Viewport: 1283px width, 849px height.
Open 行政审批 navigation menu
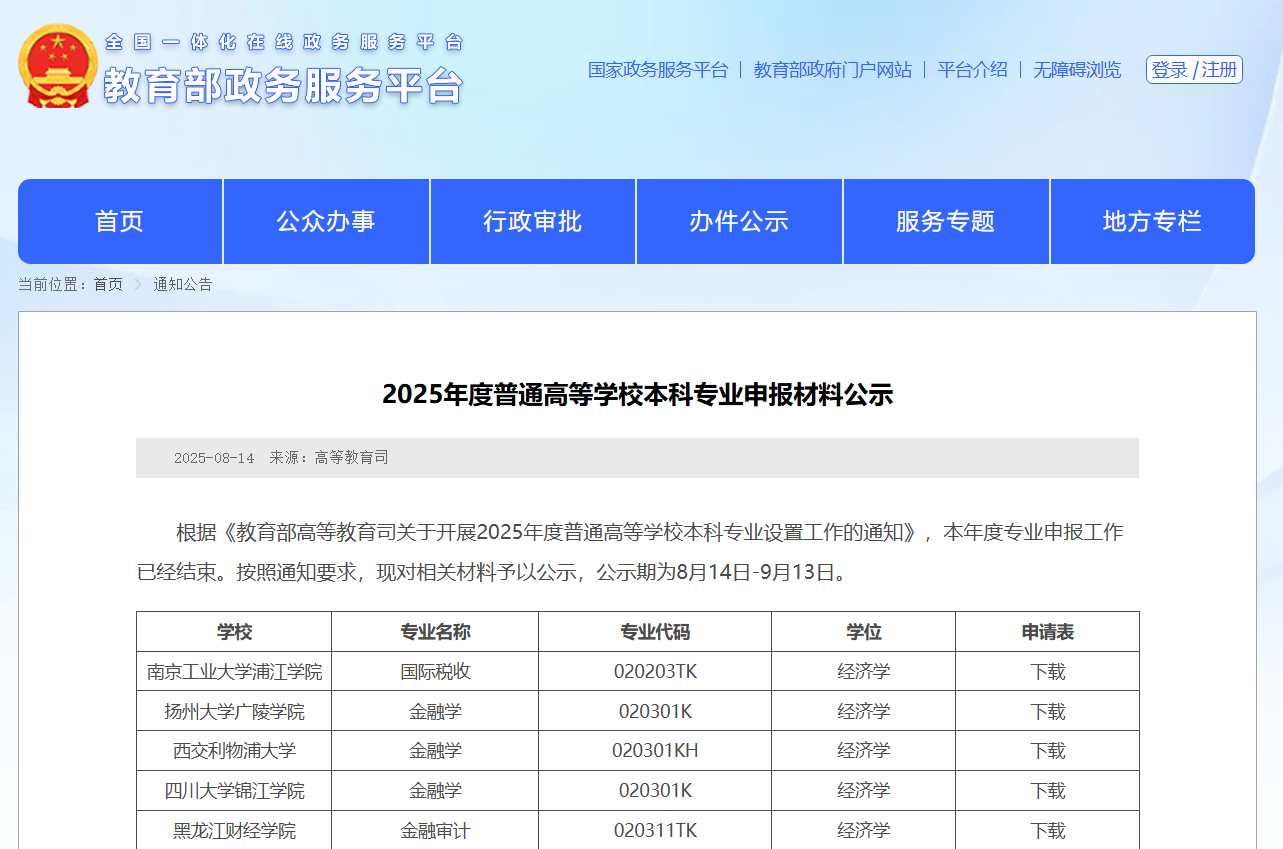(x=533, y=222)
